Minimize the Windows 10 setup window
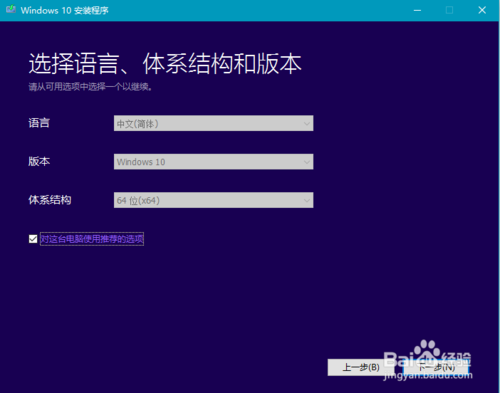 417,10
